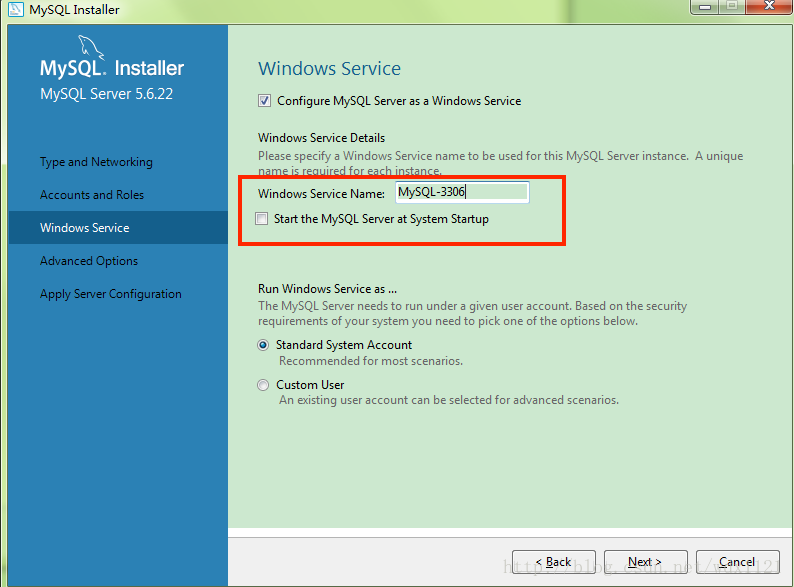Image resolution: width=794 pixels, height=587 pixels.
Task: Uncheck Configure MySQL Server as a Windows Service
Action: tap(264, 100)
